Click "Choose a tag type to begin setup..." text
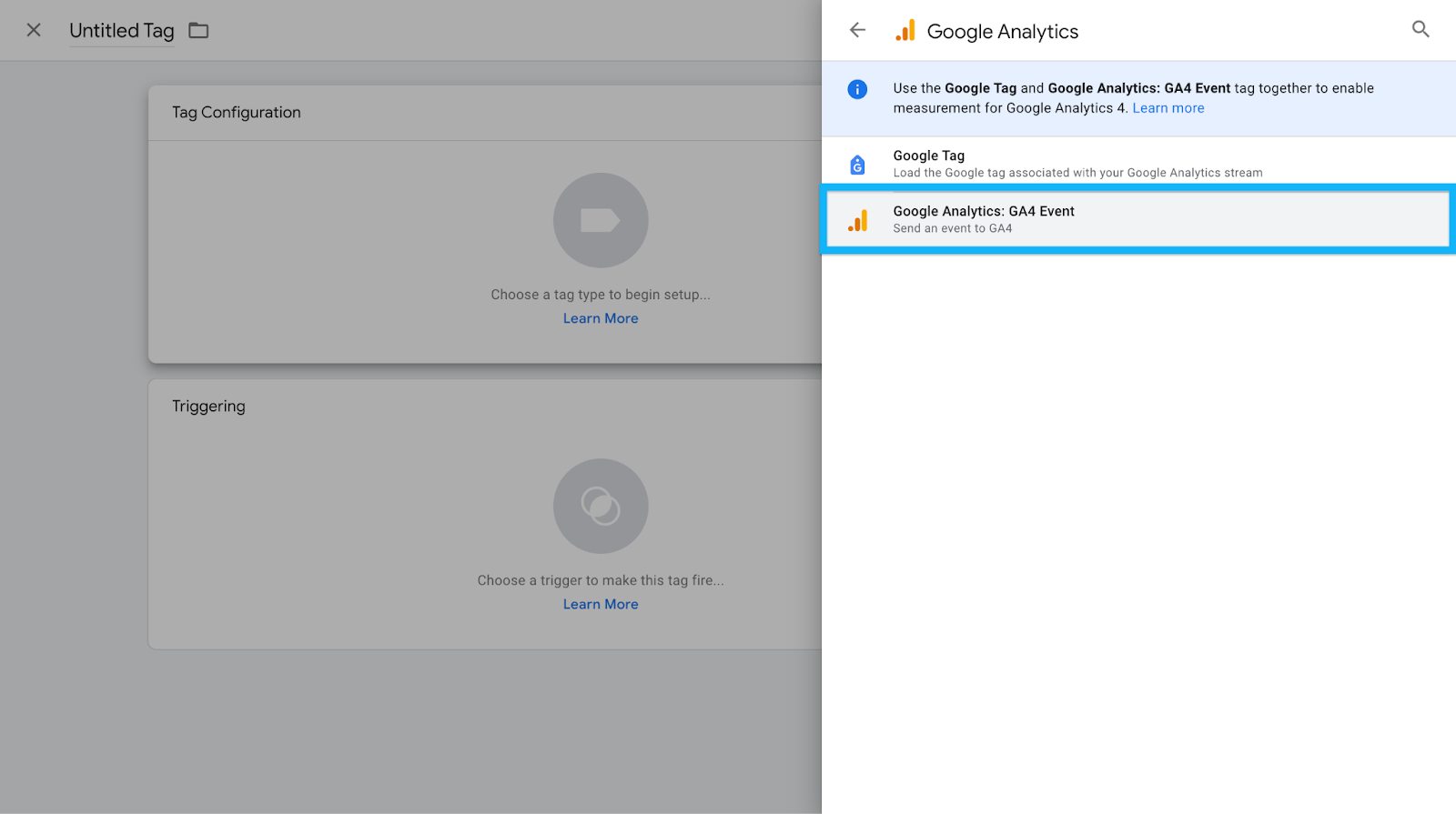1456x814 pixels. 601,295
